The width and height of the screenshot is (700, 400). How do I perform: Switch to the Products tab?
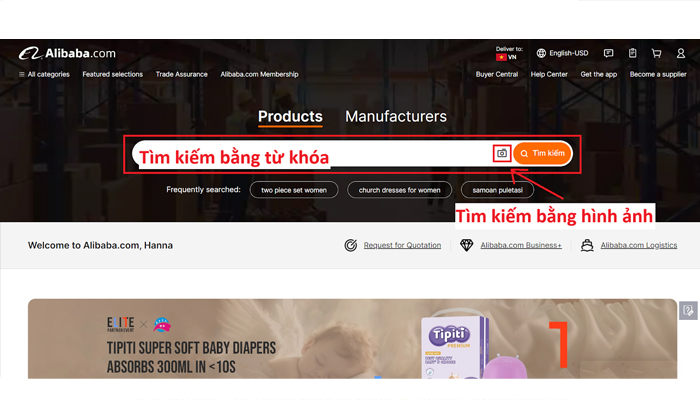290,117
